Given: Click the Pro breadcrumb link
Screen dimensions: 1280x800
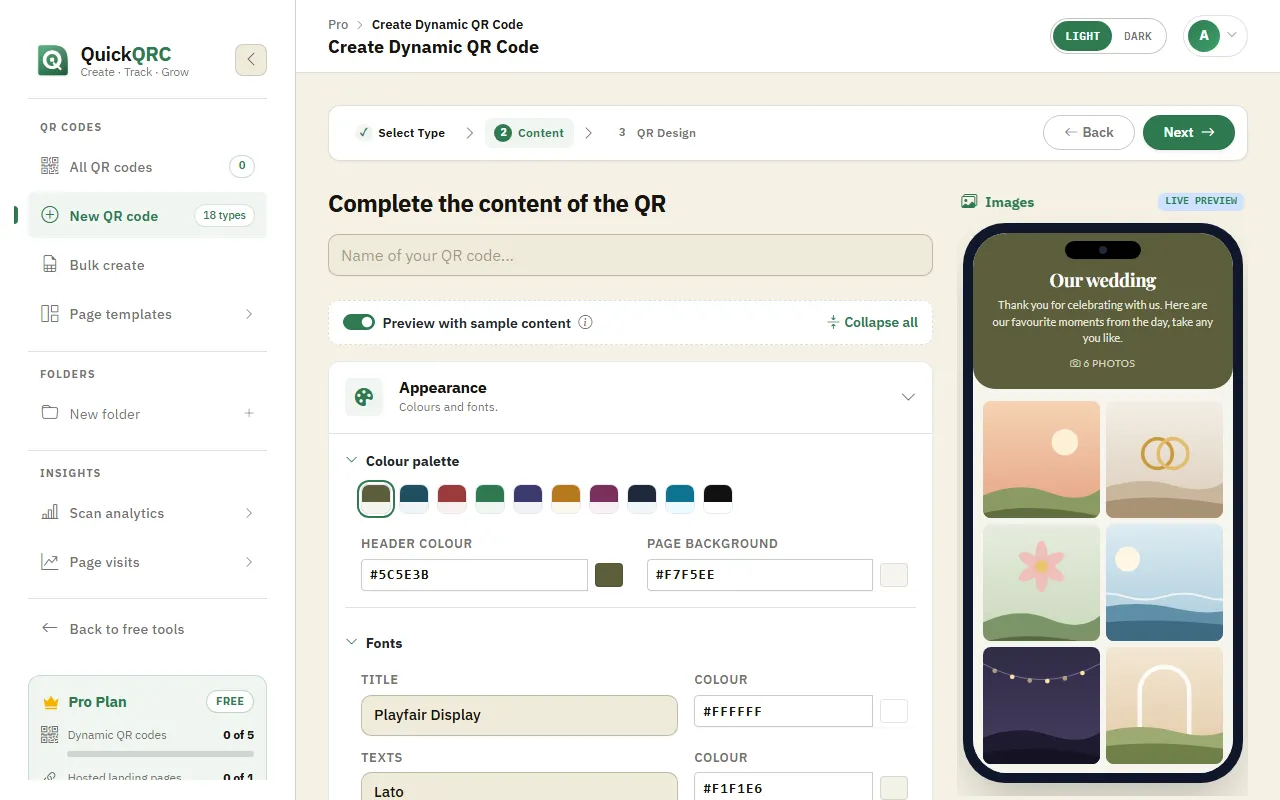Looking at the screenshot, I should click(x=338, y=24).
